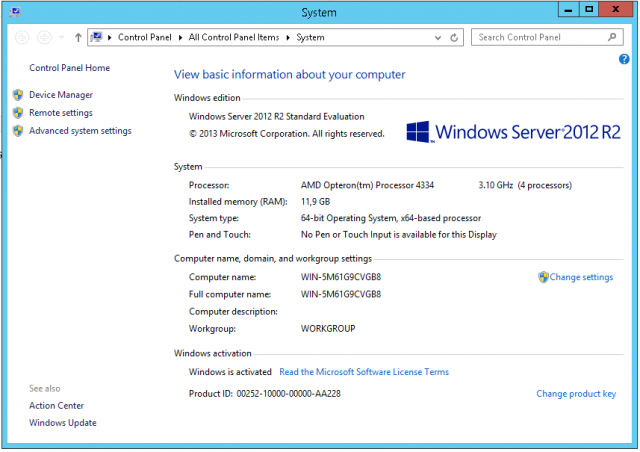The image size is (640, 452).
Task: Click the installed memory value 11,9 GB
Action: coord(316,202)
